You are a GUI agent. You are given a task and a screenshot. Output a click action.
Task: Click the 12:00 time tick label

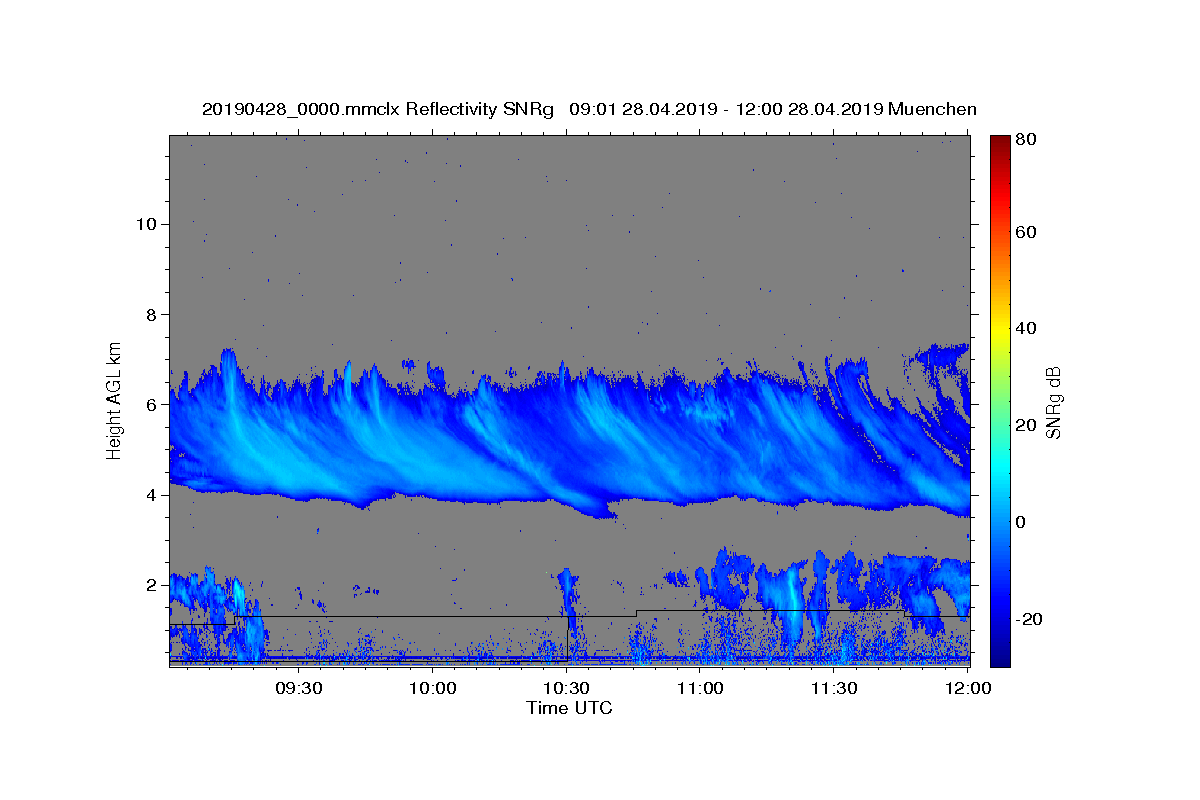click(967, 688)
